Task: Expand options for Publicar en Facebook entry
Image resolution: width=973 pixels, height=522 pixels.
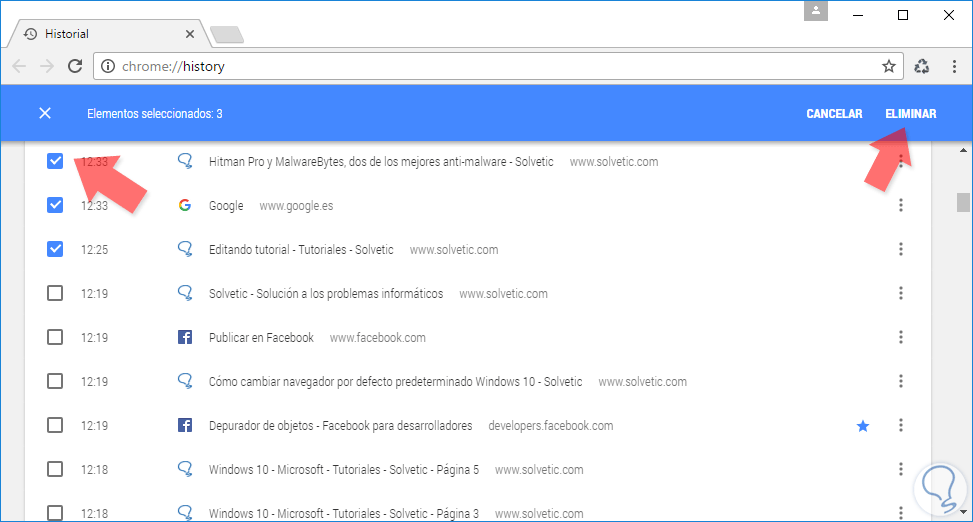Action: 901,338
